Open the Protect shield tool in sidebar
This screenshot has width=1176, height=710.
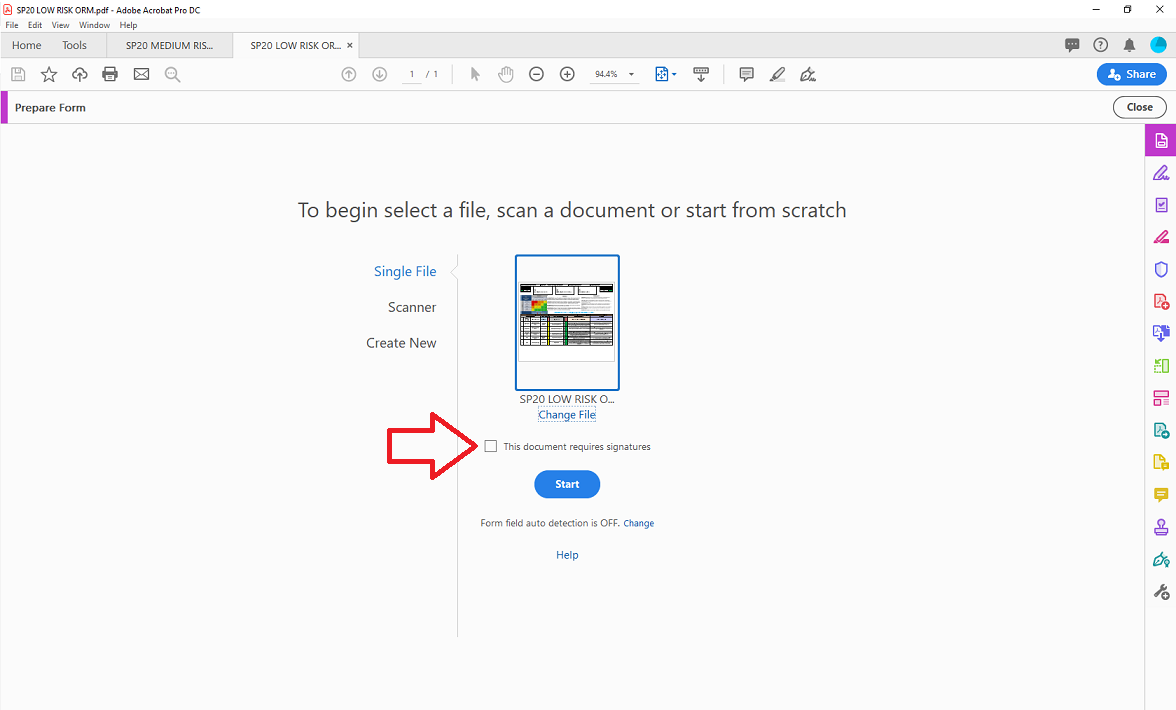(x=1161, y=269)
